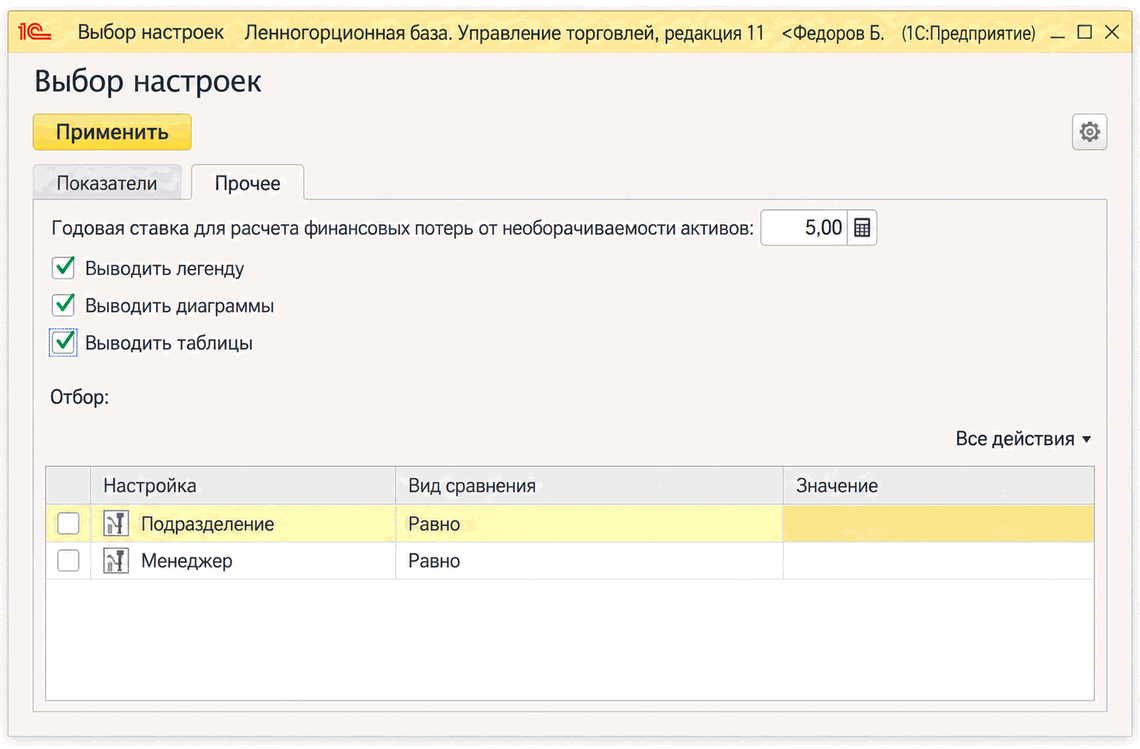Expand the Все действия dropdown

tap(1023, 438)
